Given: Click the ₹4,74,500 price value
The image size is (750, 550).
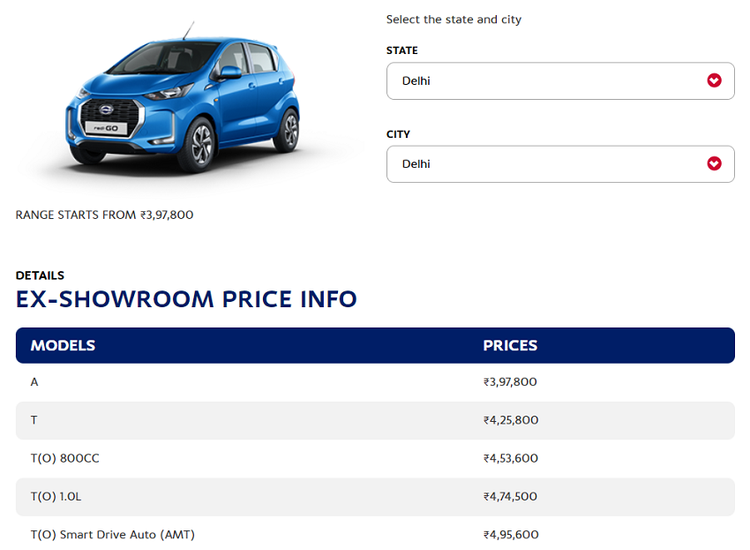Looking at the screenshot, I should 510,496.
